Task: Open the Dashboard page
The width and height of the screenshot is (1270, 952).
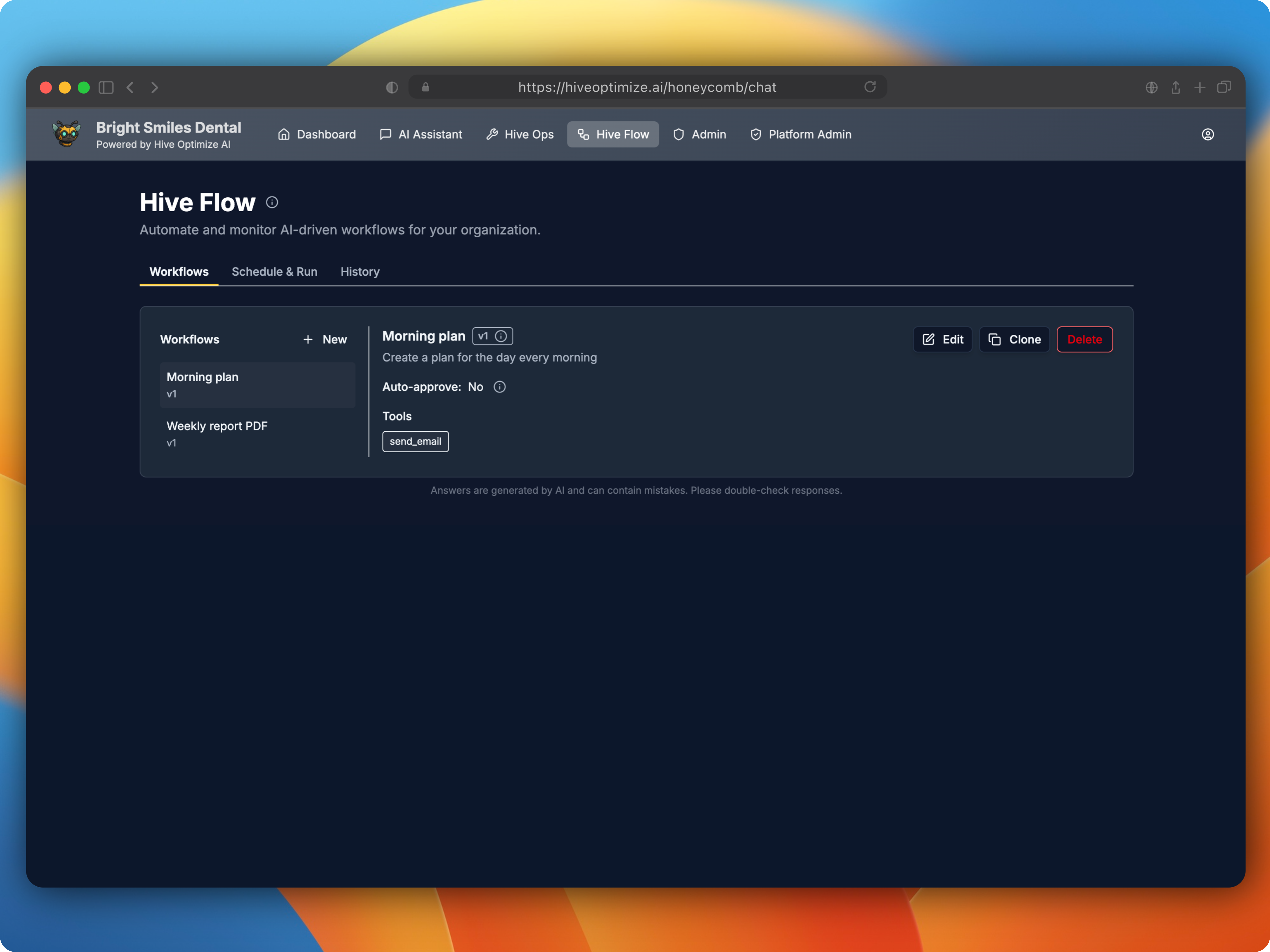Action: click(317, 134)
